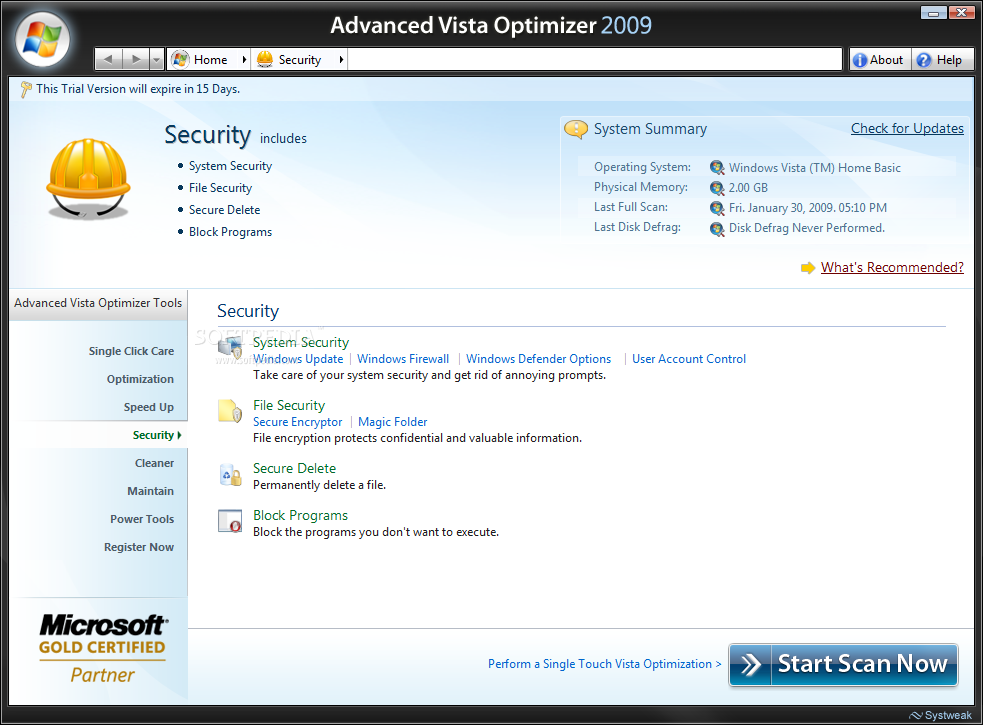This screenshot has width=983, height=725.
Task: Open the System Security heading link
Action: coord(301,342)
